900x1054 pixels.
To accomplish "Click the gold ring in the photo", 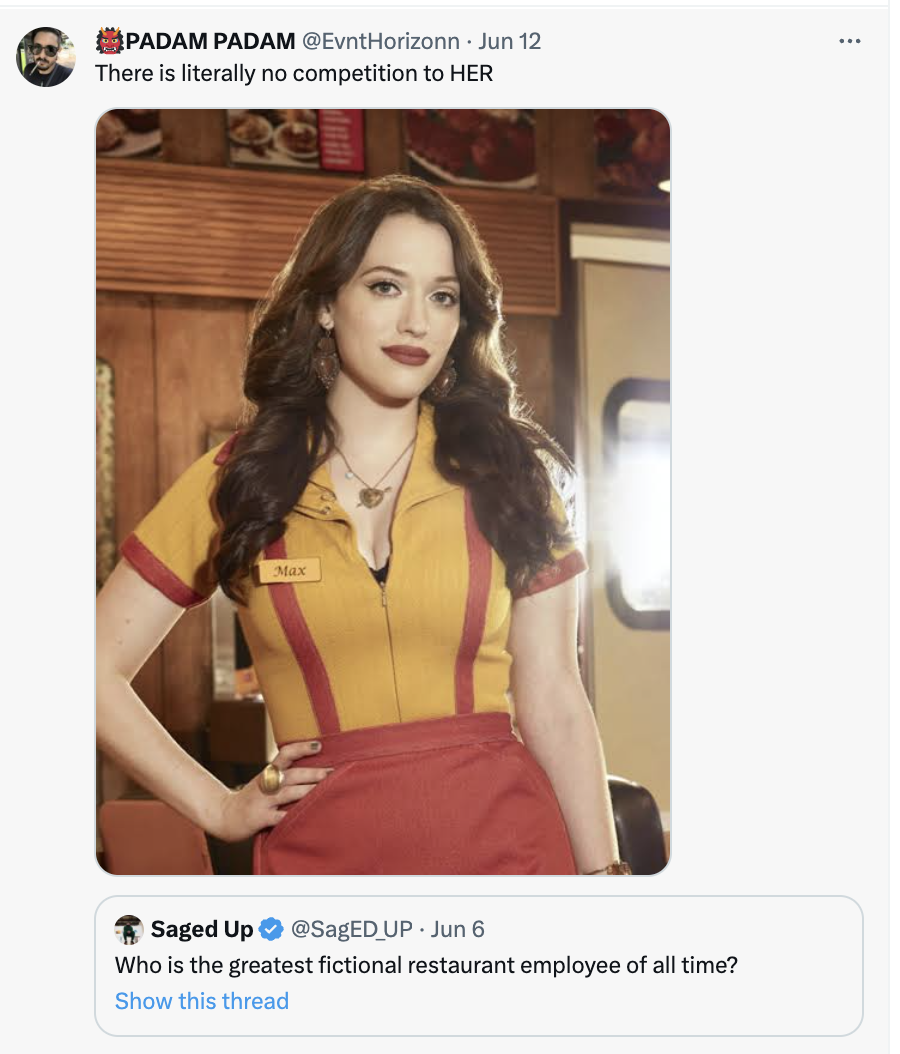I will pyautogui.click(x=270, y=779).
